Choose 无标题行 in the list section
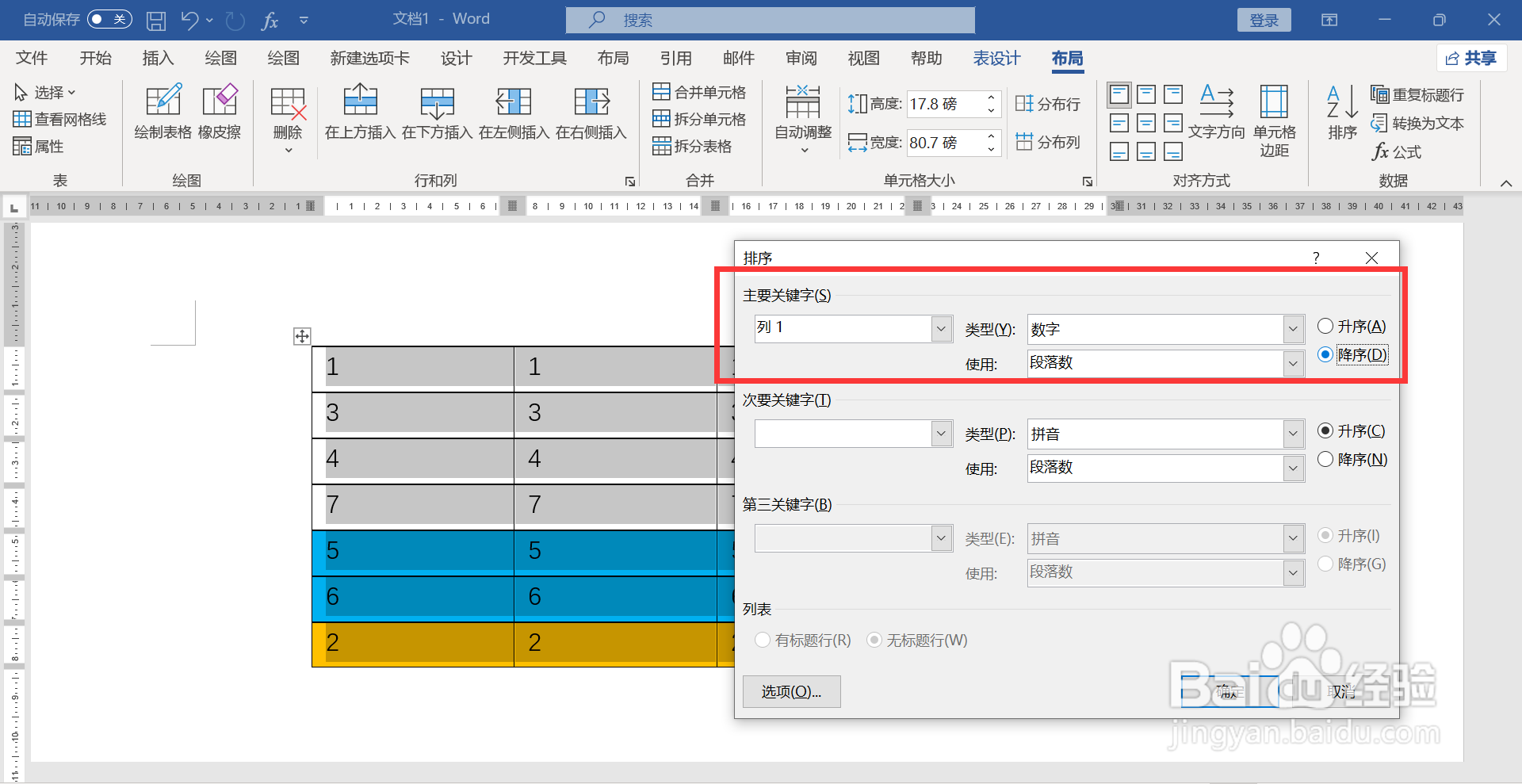Viewport: 1522px width, 784px height. click(874, 640)
